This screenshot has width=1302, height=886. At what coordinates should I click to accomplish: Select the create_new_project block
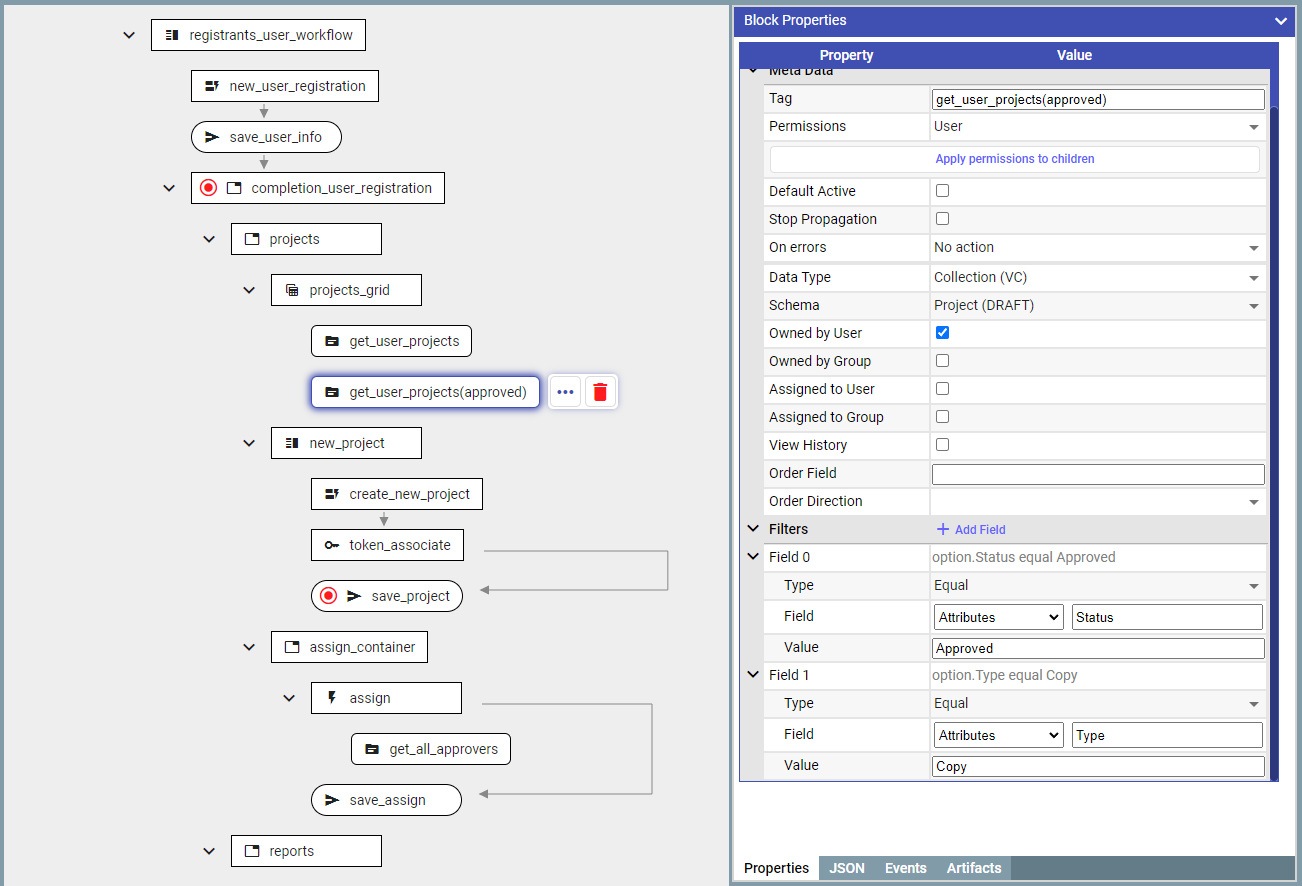tap(397, 494)
